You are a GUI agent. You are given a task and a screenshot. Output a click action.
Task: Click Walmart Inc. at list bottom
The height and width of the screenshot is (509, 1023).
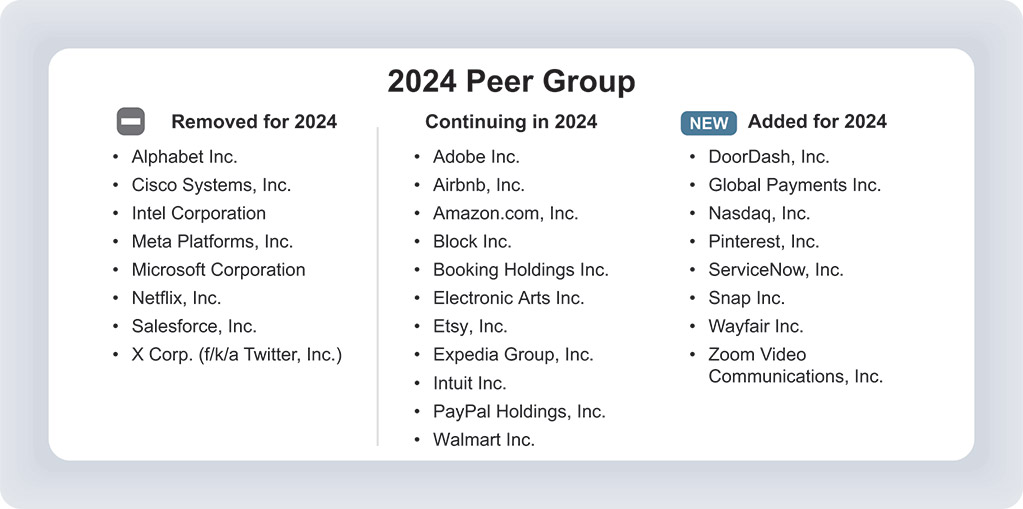[484, 440]
